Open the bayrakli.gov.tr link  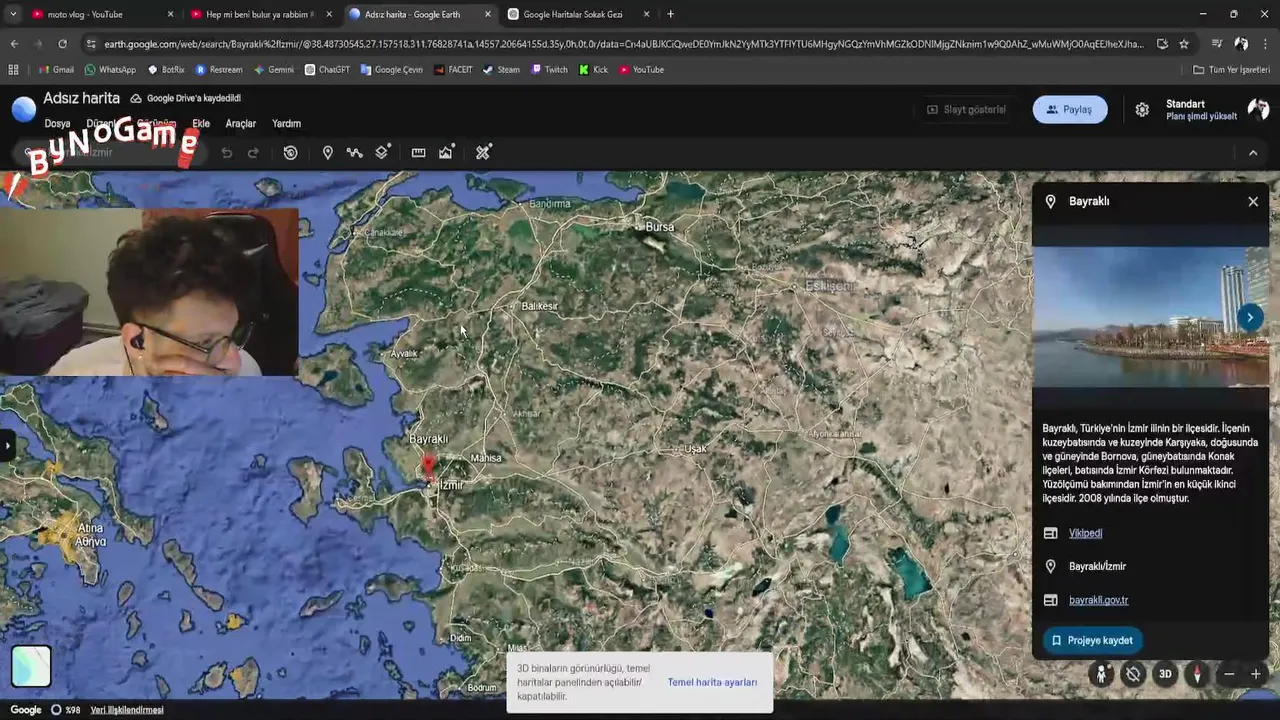click(x=1098, y=601)
